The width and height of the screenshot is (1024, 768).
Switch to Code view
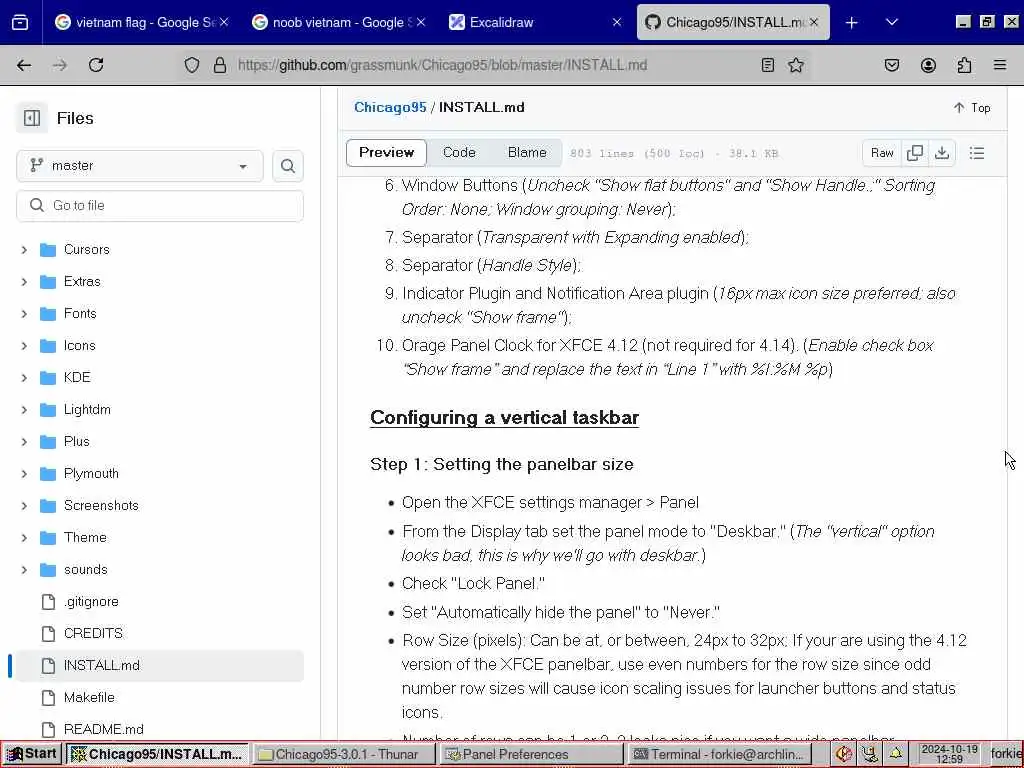(x=459, y=153)
